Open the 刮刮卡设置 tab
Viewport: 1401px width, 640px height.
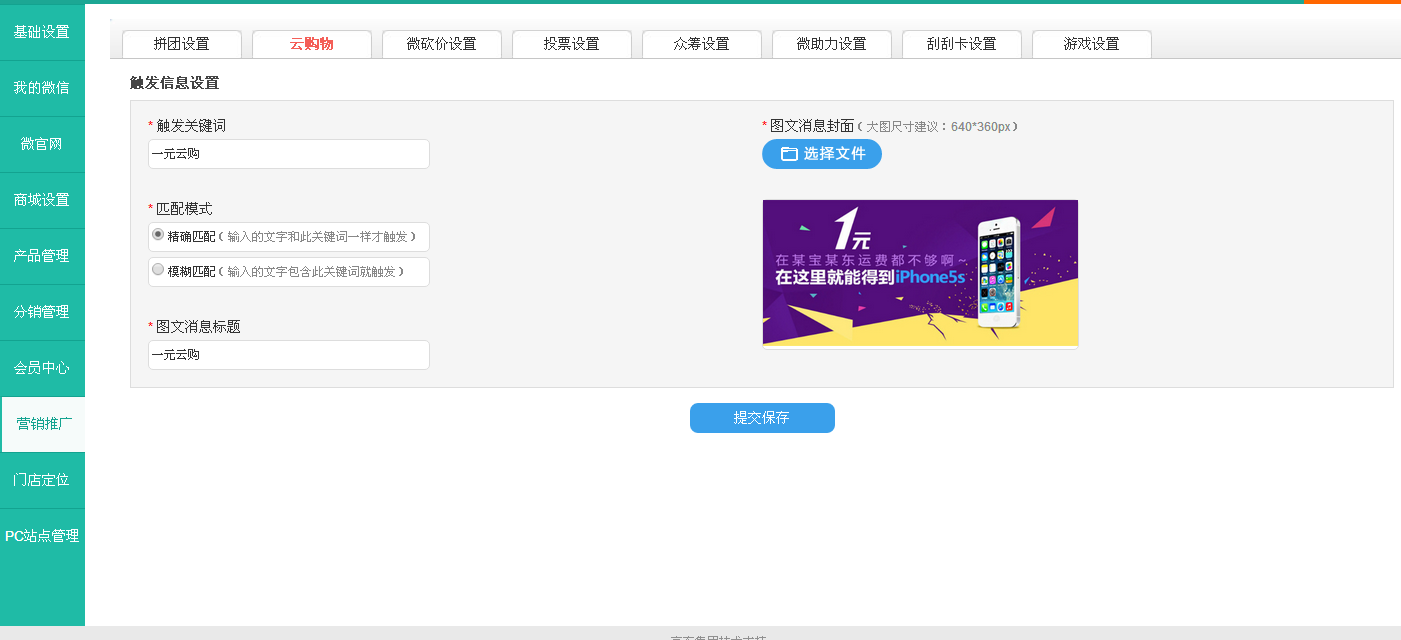[961, 44]
